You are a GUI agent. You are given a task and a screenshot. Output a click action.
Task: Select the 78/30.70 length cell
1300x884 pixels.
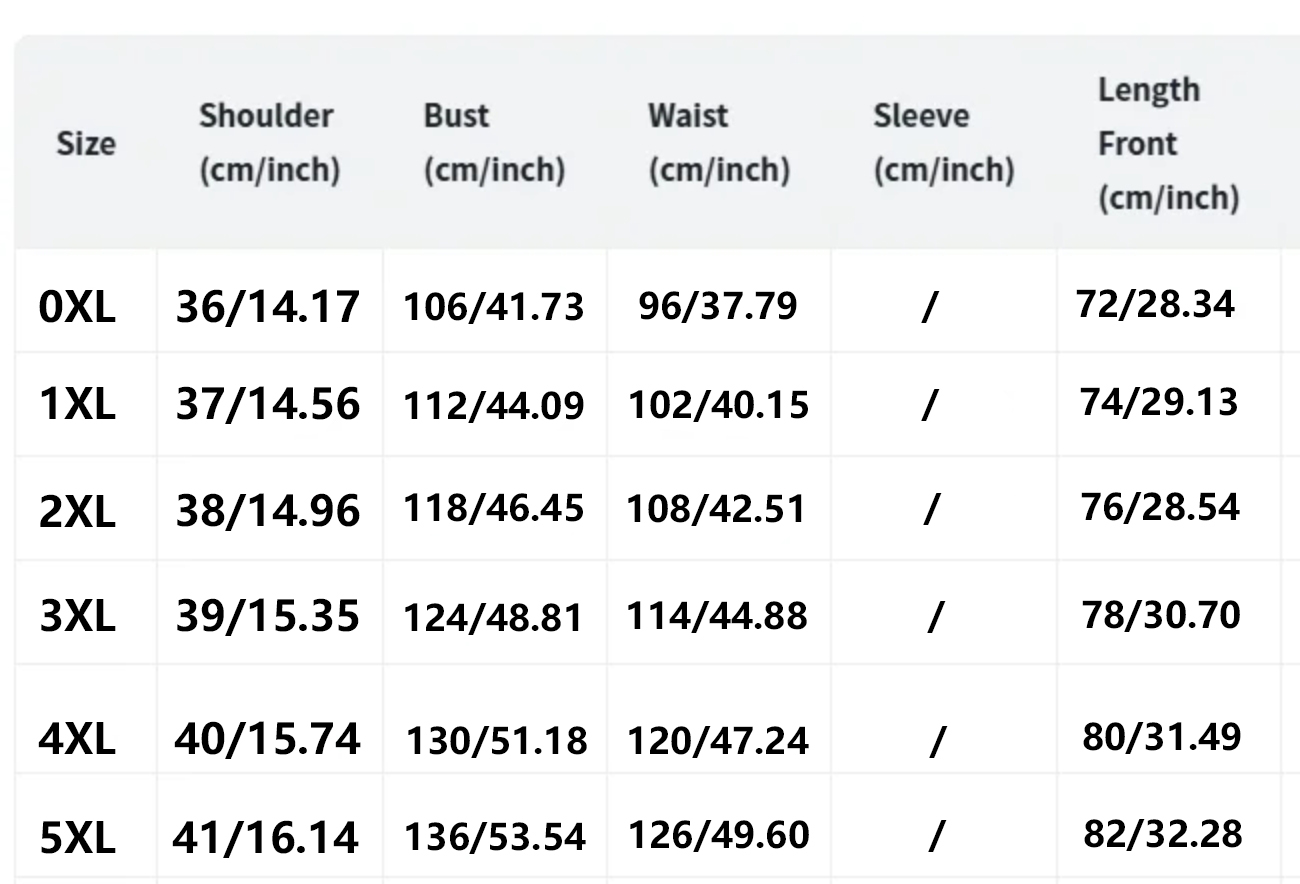click(1161, 614)
